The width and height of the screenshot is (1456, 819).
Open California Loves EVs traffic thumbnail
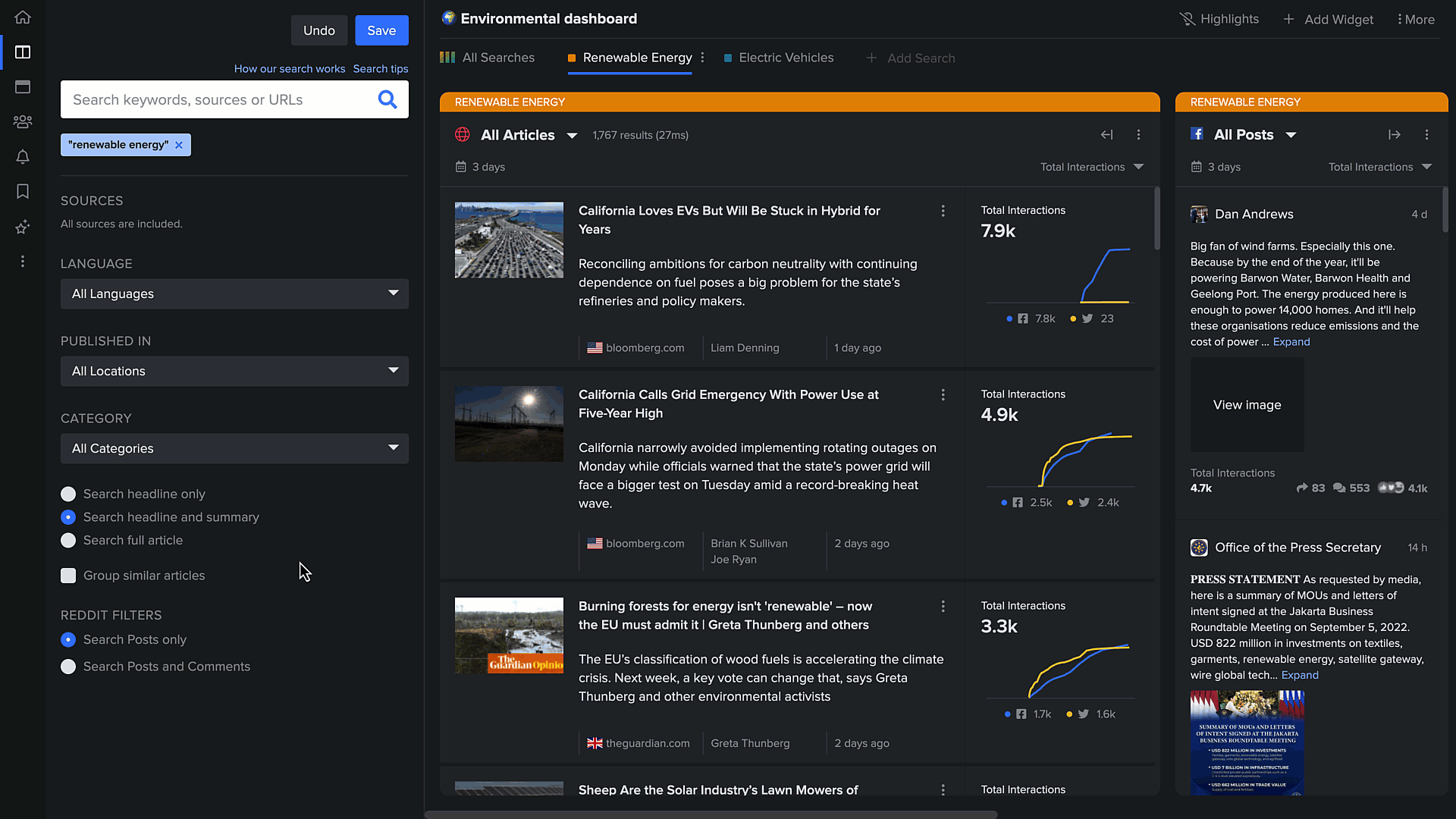point(509,240)
